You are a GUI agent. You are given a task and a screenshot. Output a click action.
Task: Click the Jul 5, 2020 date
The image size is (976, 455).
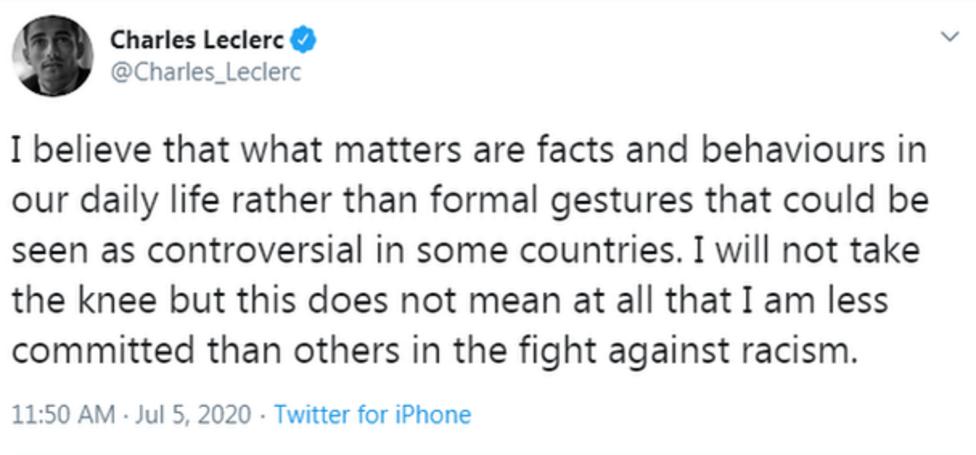pos(192,415)
